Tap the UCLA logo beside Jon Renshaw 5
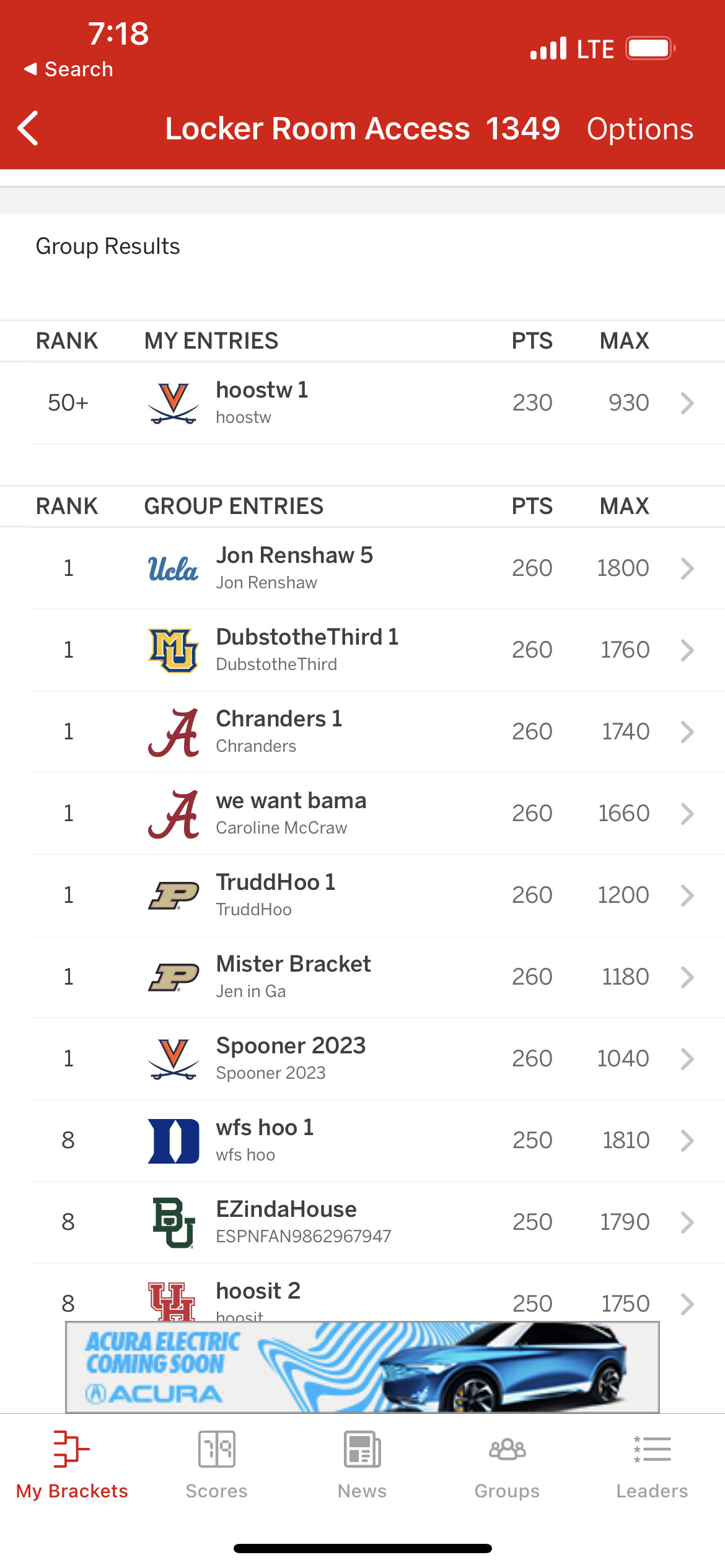 coord(174,568)
